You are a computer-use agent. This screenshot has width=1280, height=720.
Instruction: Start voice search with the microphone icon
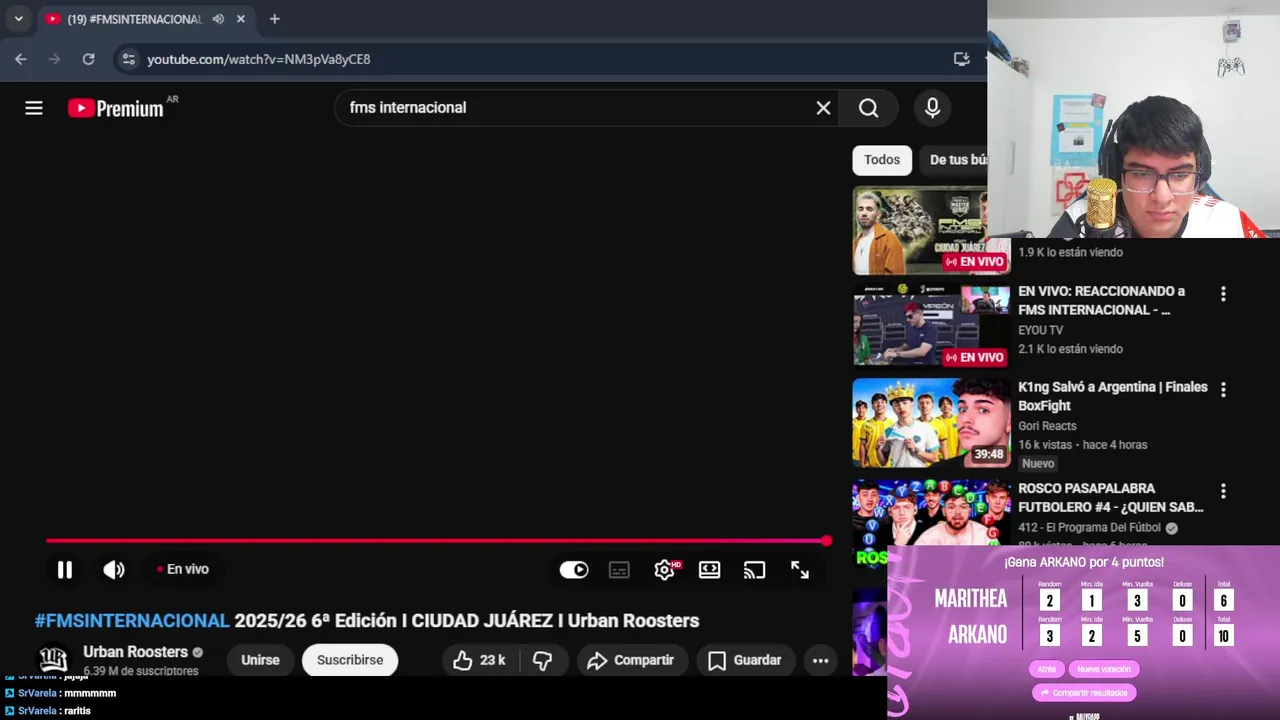click(932, 108)
